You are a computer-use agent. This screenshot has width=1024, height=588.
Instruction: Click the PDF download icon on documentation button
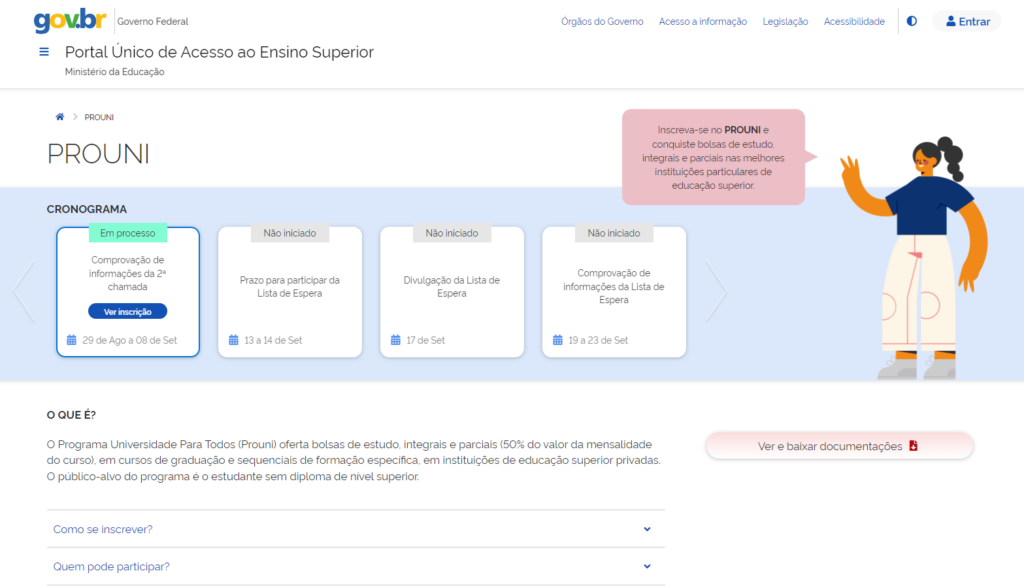913,446
